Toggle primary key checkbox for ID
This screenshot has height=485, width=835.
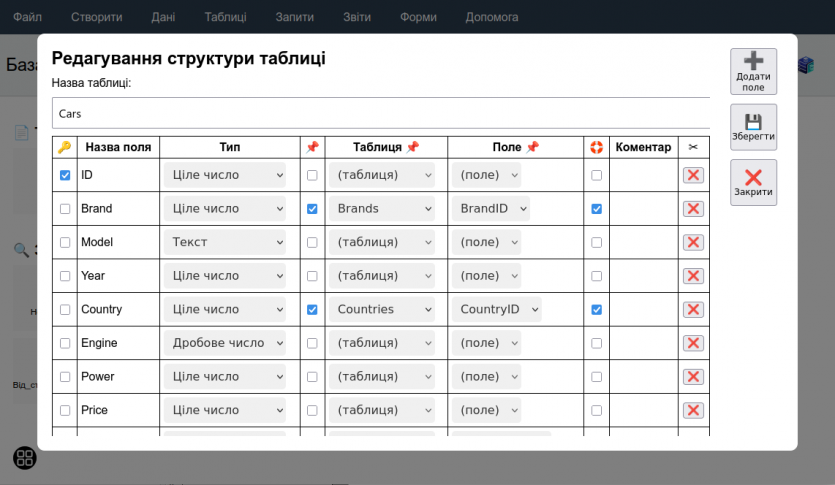coord(65,175)
